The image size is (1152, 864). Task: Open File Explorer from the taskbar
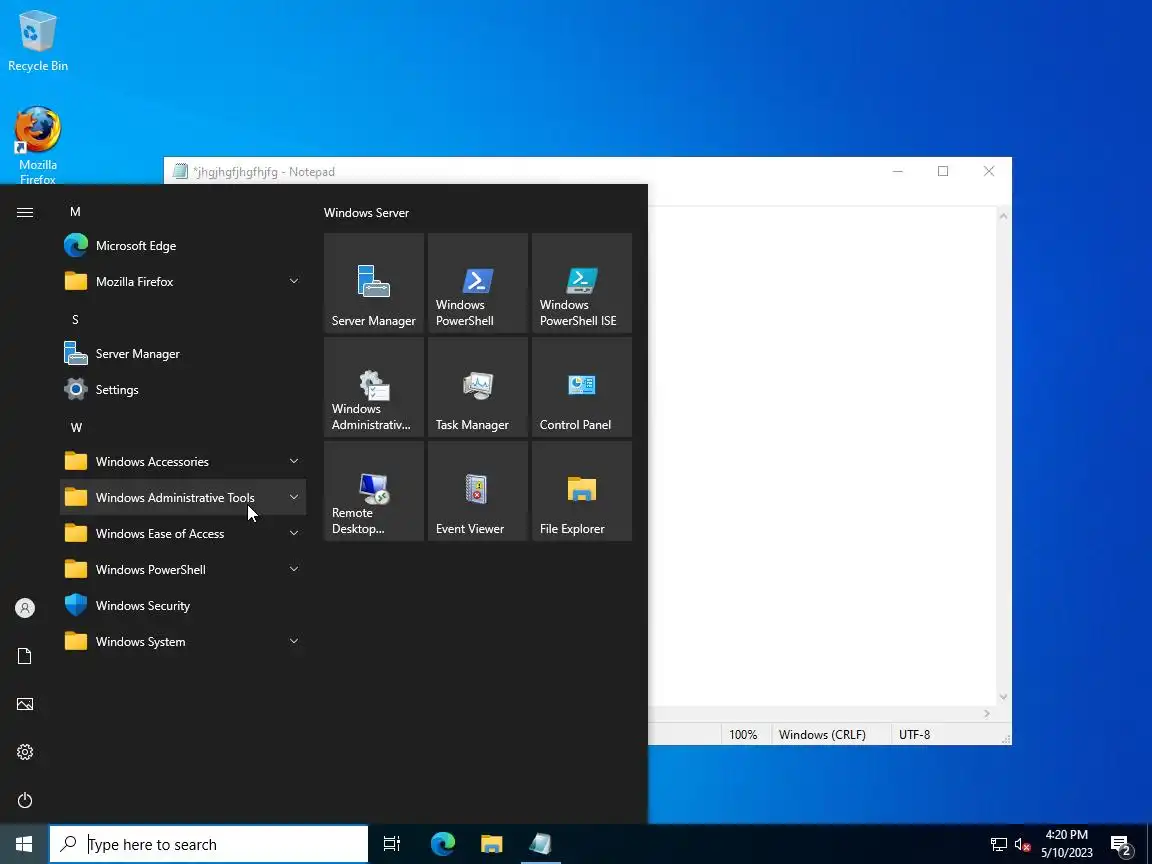pos(492,844)
